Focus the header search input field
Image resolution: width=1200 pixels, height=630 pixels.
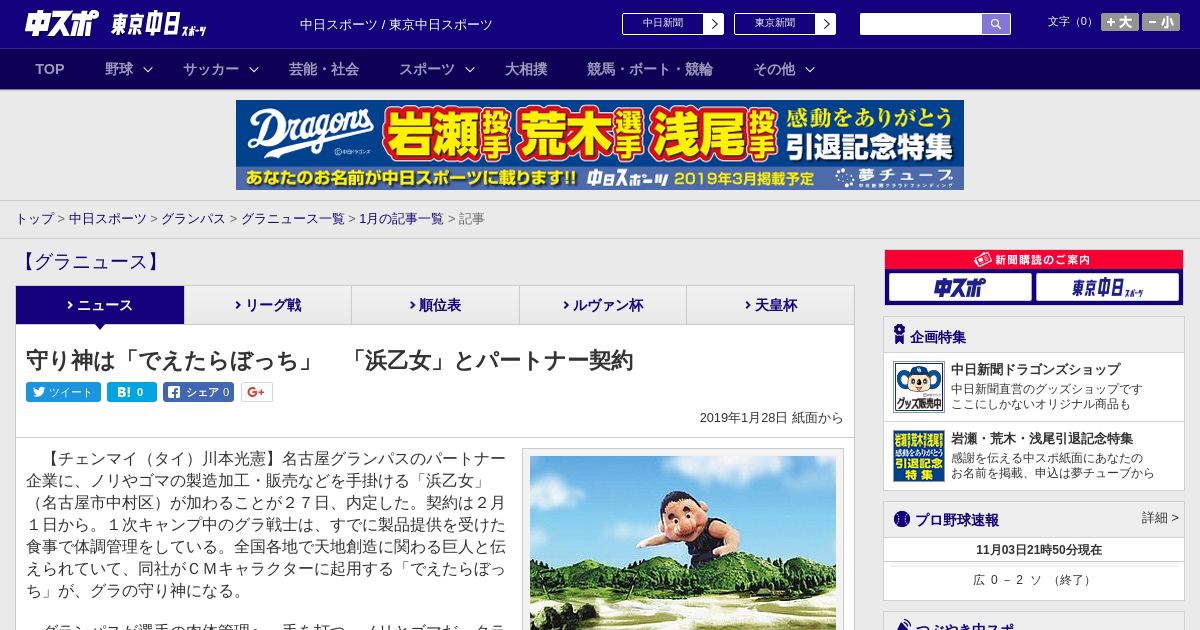coord(921,24)
